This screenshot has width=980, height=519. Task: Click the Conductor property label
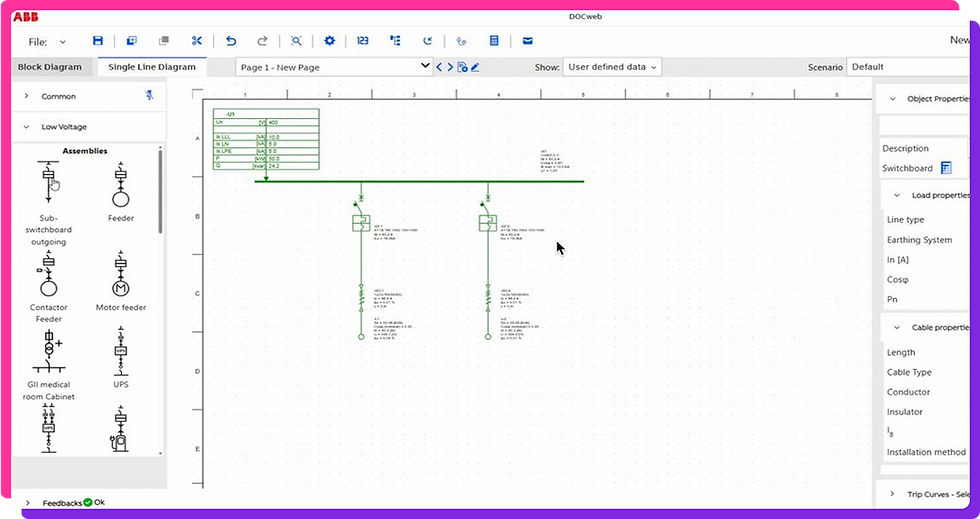point(908,392)
